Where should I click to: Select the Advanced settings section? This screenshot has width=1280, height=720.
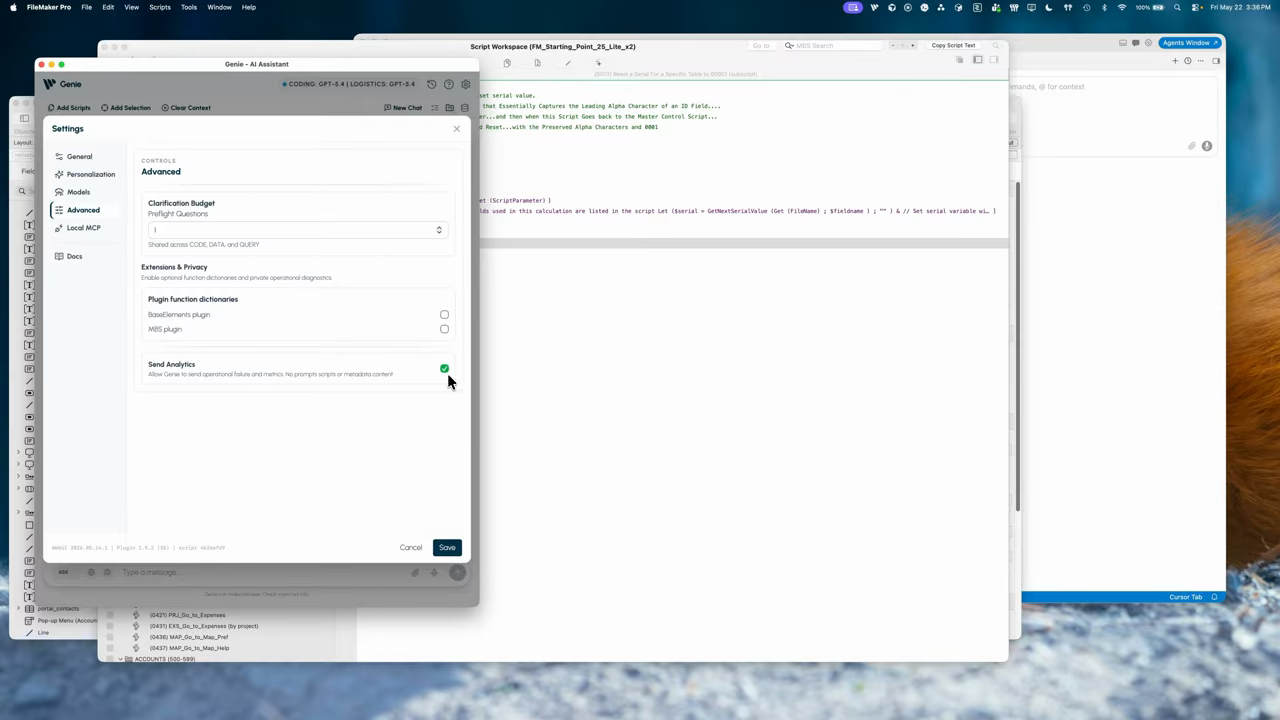point(83,210)
